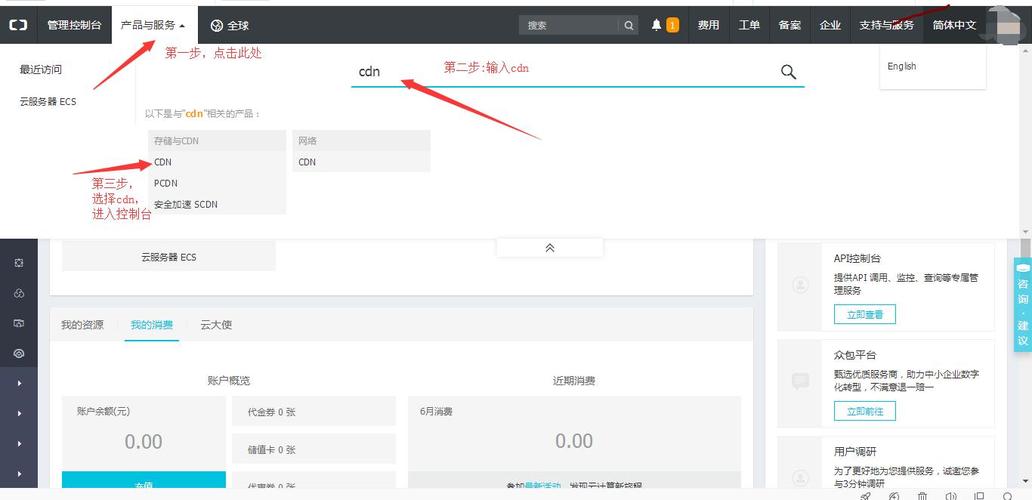The height and width of the screenshot is (500, 1032).
Task: Click the window layout icon in bottom bar
Action: 979,496
